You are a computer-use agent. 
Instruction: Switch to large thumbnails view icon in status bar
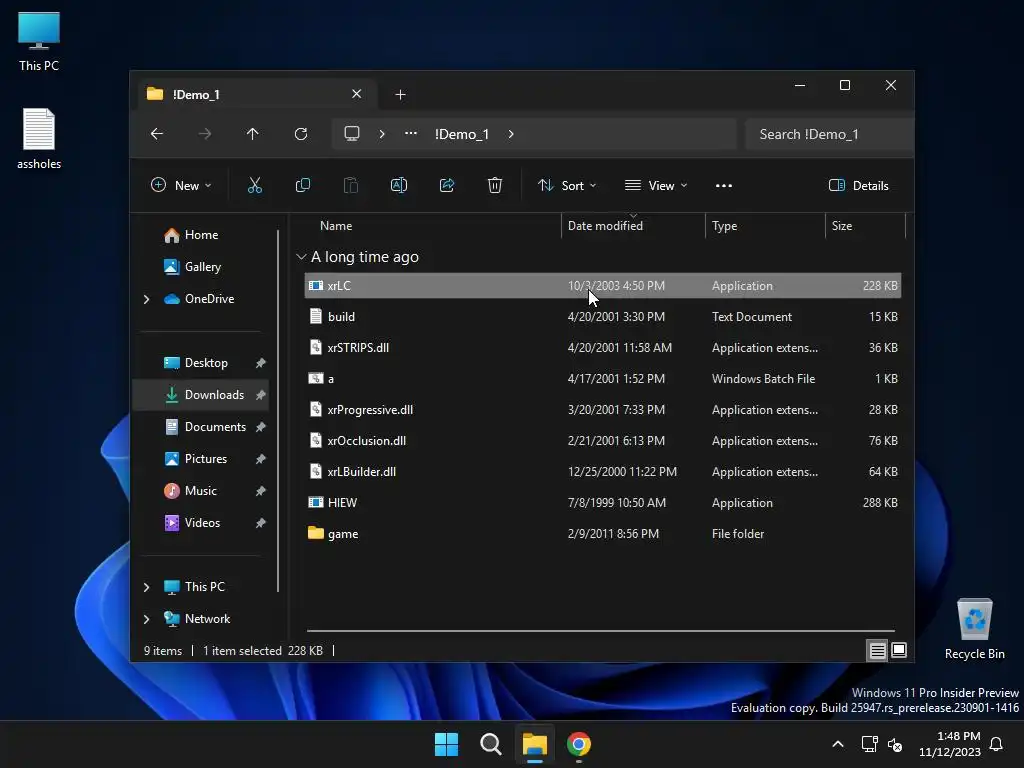[899, 650]
